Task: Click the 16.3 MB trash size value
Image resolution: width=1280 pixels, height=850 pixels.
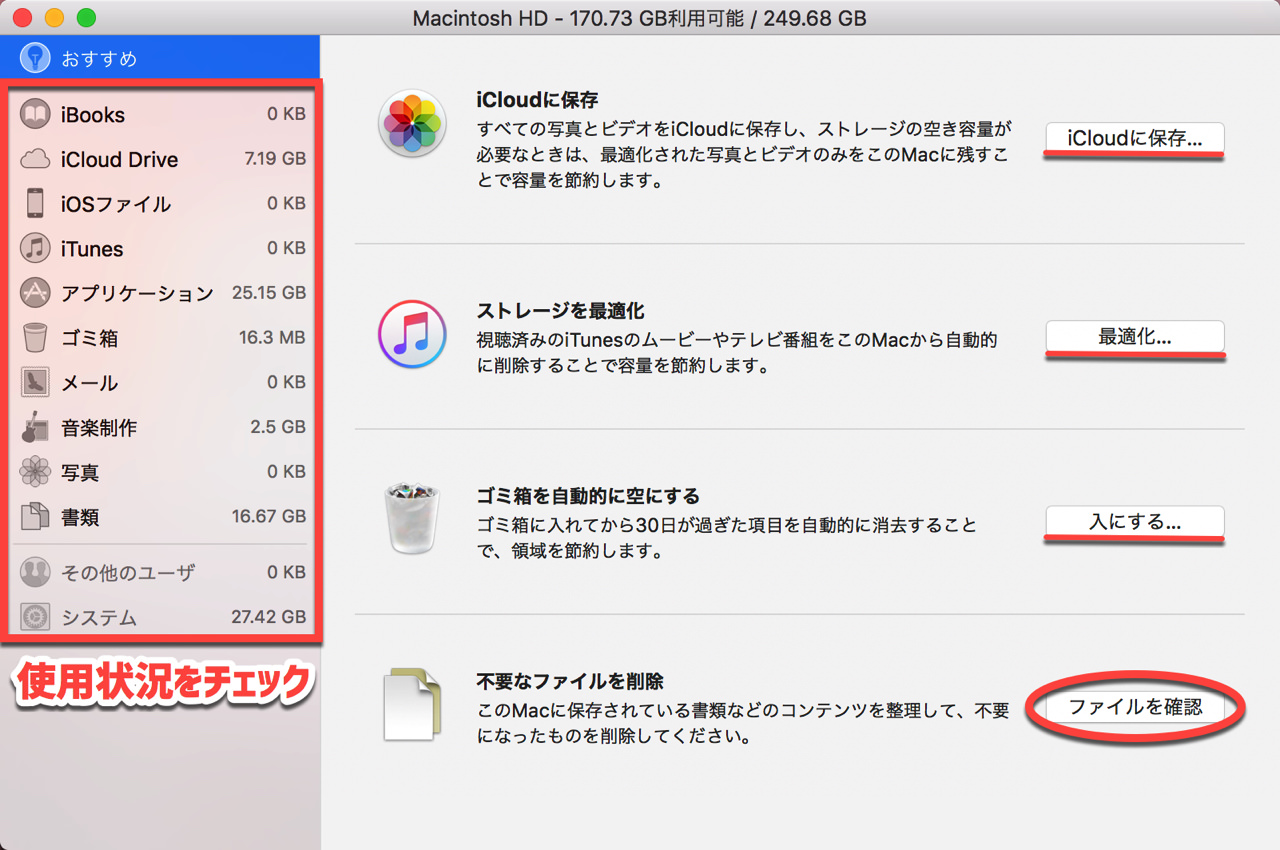Action: point(272,338)
